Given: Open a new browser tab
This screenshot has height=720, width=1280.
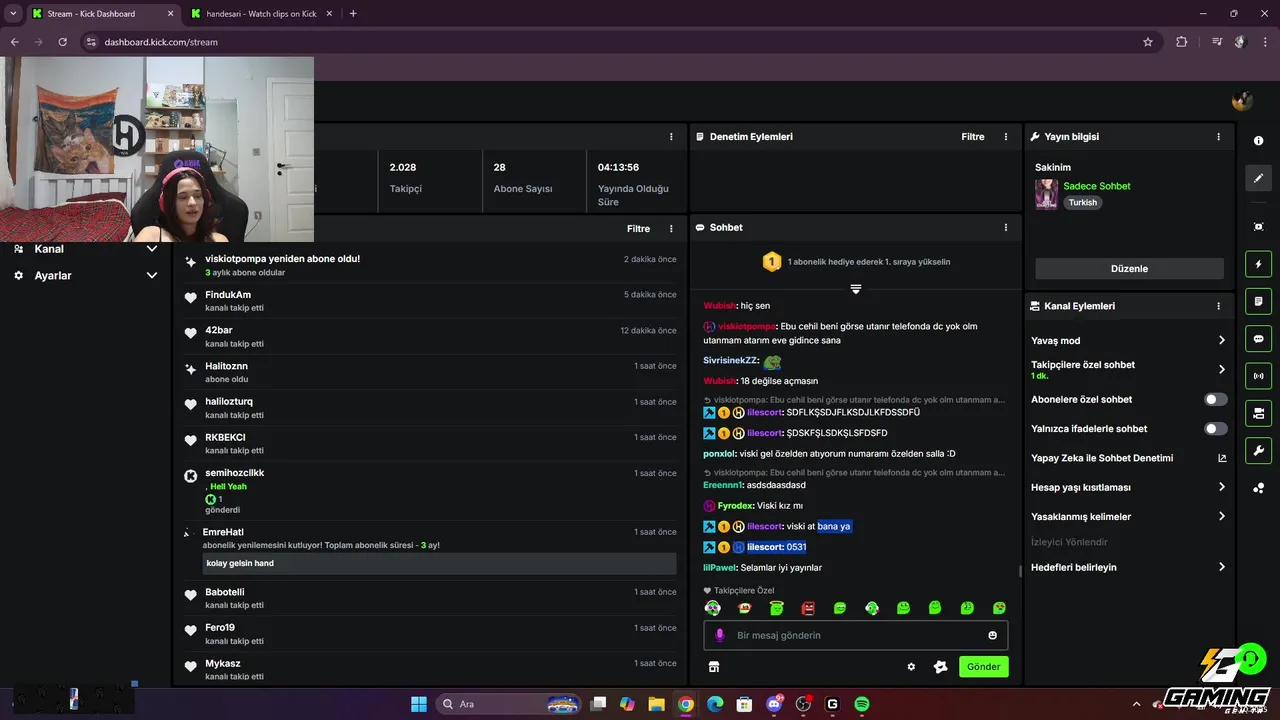Looking at the screenshot, I should (x=353, y=14).
